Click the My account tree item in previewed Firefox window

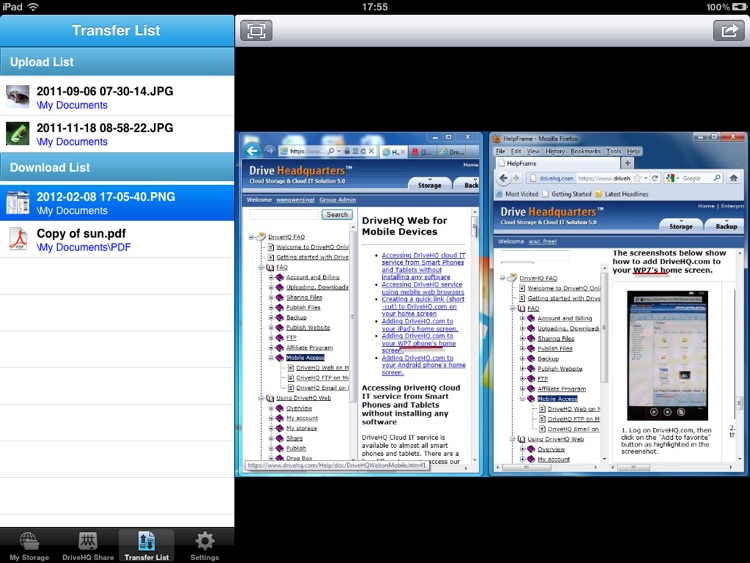[x=553, y=459]
